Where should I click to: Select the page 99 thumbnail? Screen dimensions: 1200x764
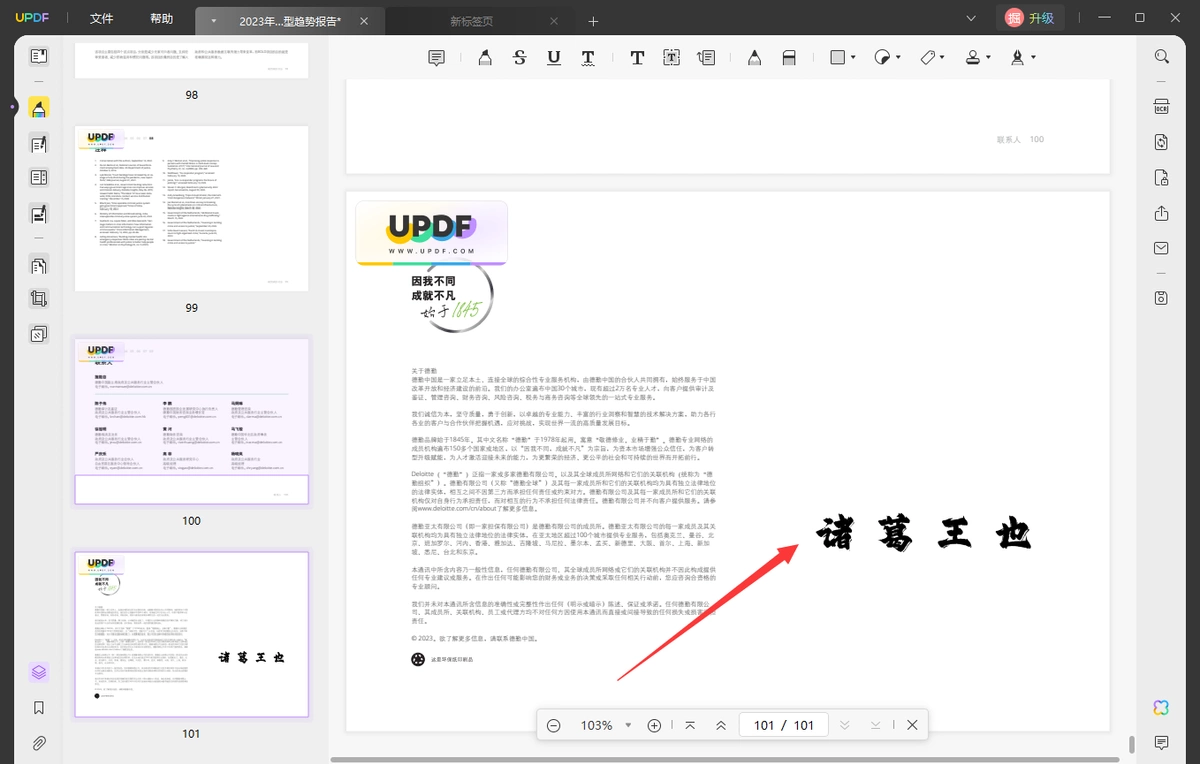pos(191,208)
